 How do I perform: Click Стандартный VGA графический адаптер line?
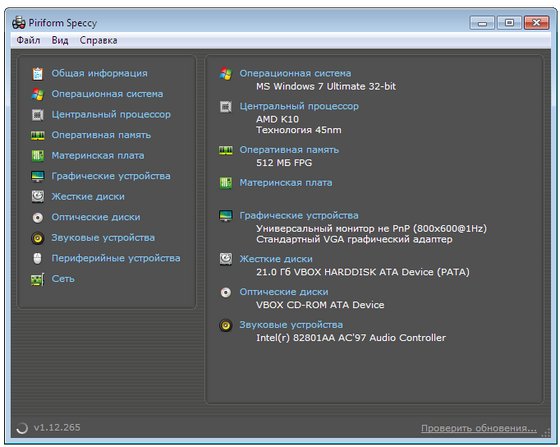click(x=354, y=239)
